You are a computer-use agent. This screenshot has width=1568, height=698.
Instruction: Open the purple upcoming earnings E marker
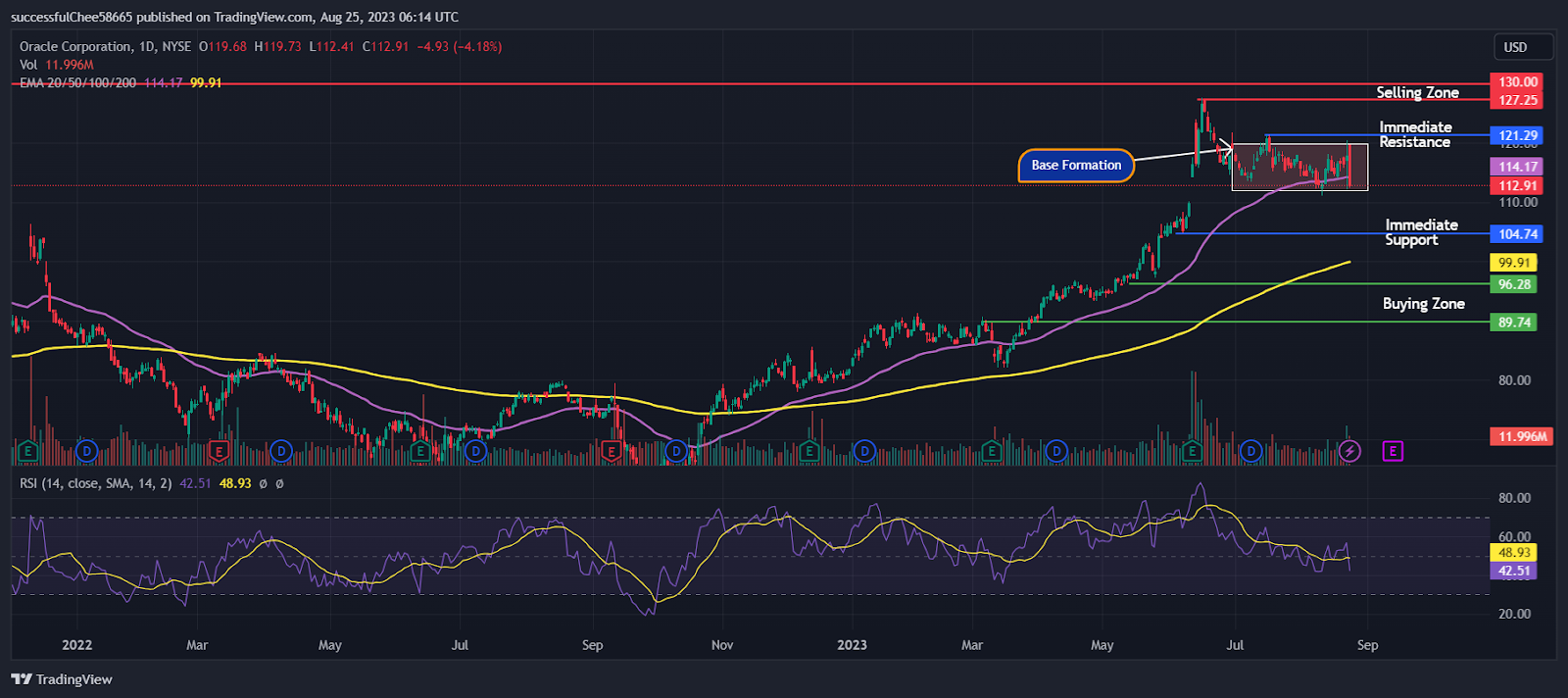coord(1393,451)
